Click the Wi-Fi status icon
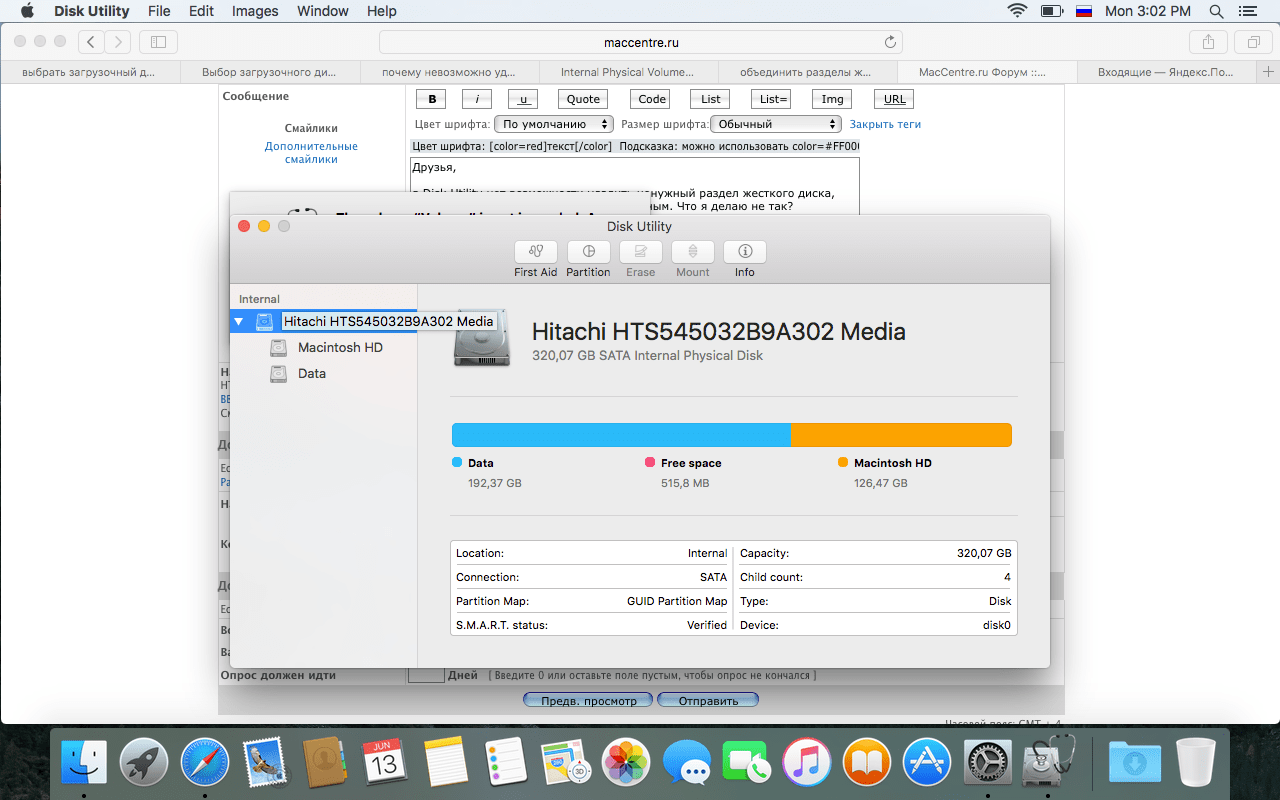1280x800 pixels. tap(1018, 11)
